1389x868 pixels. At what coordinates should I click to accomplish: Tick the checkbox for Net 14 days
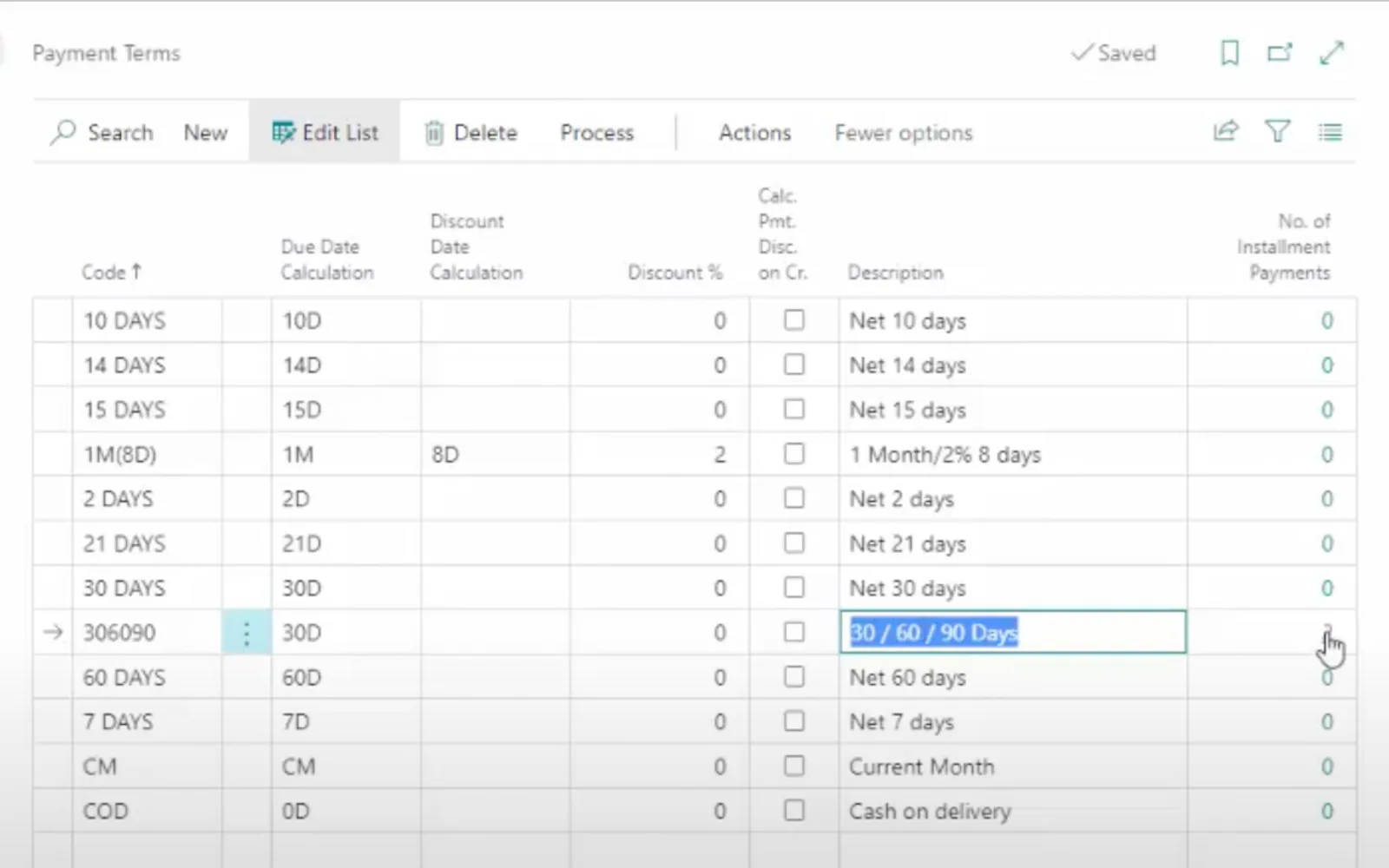click(x=793, y=365)
